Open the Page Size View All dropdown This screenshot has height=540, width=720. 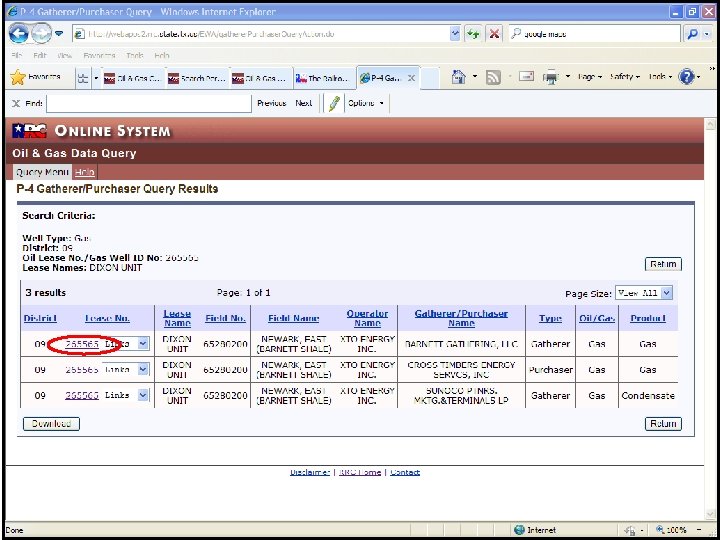coord(643,293)
